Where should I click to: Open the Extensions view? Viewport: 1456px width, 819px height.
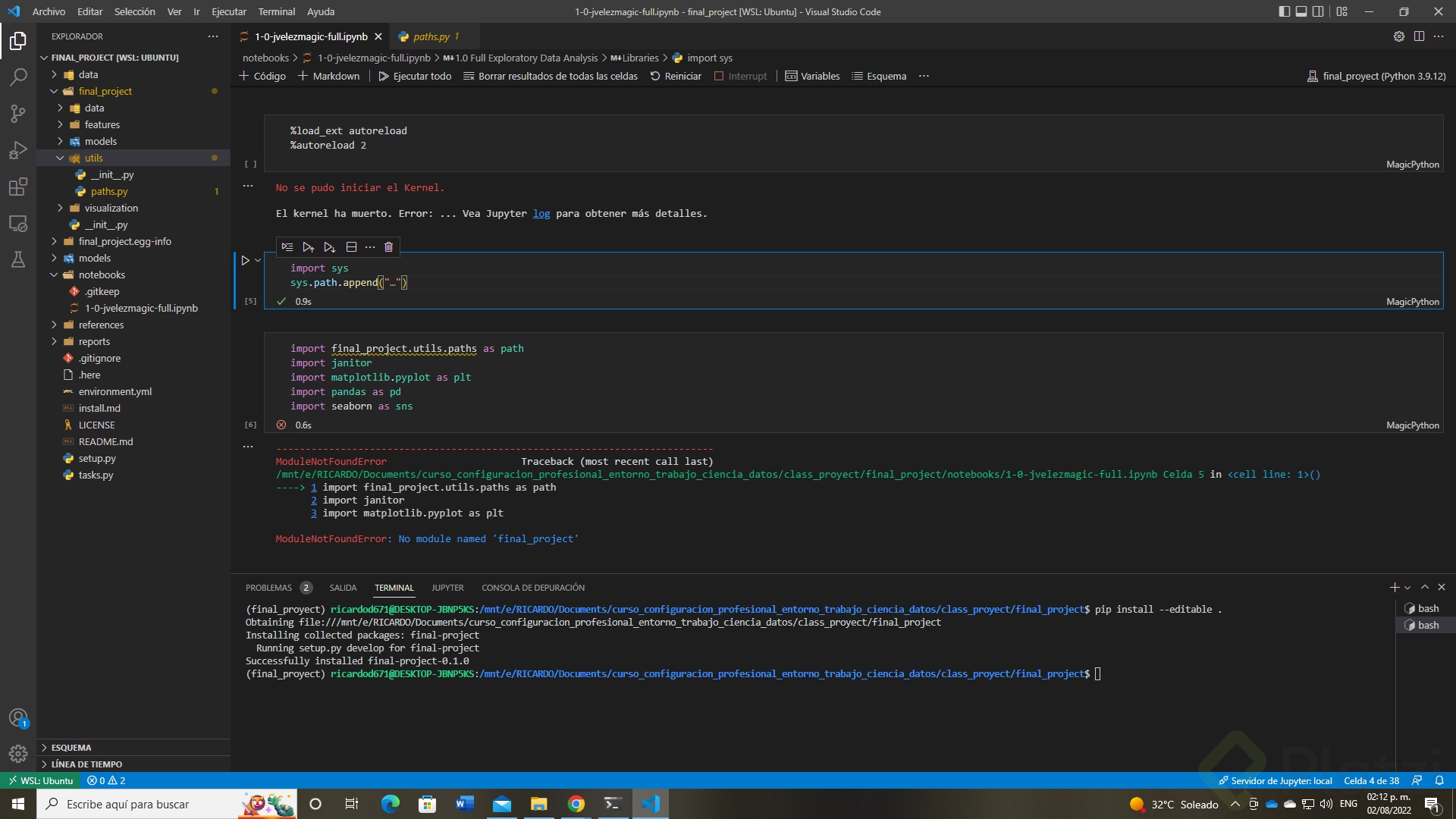(x=18, y=187)
